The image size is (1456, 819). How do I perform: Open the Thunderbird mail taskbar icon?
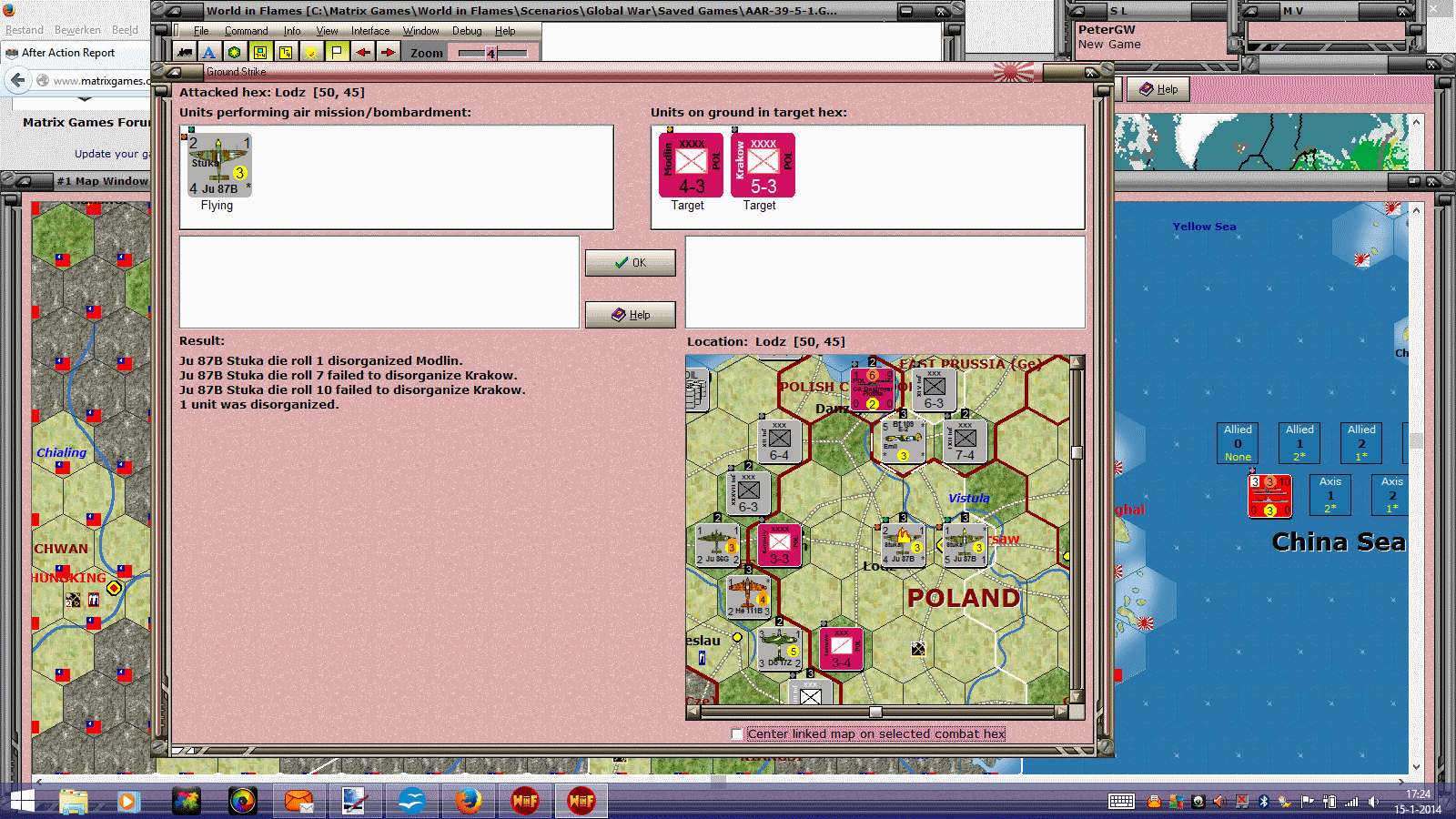(x=298, y=801)
